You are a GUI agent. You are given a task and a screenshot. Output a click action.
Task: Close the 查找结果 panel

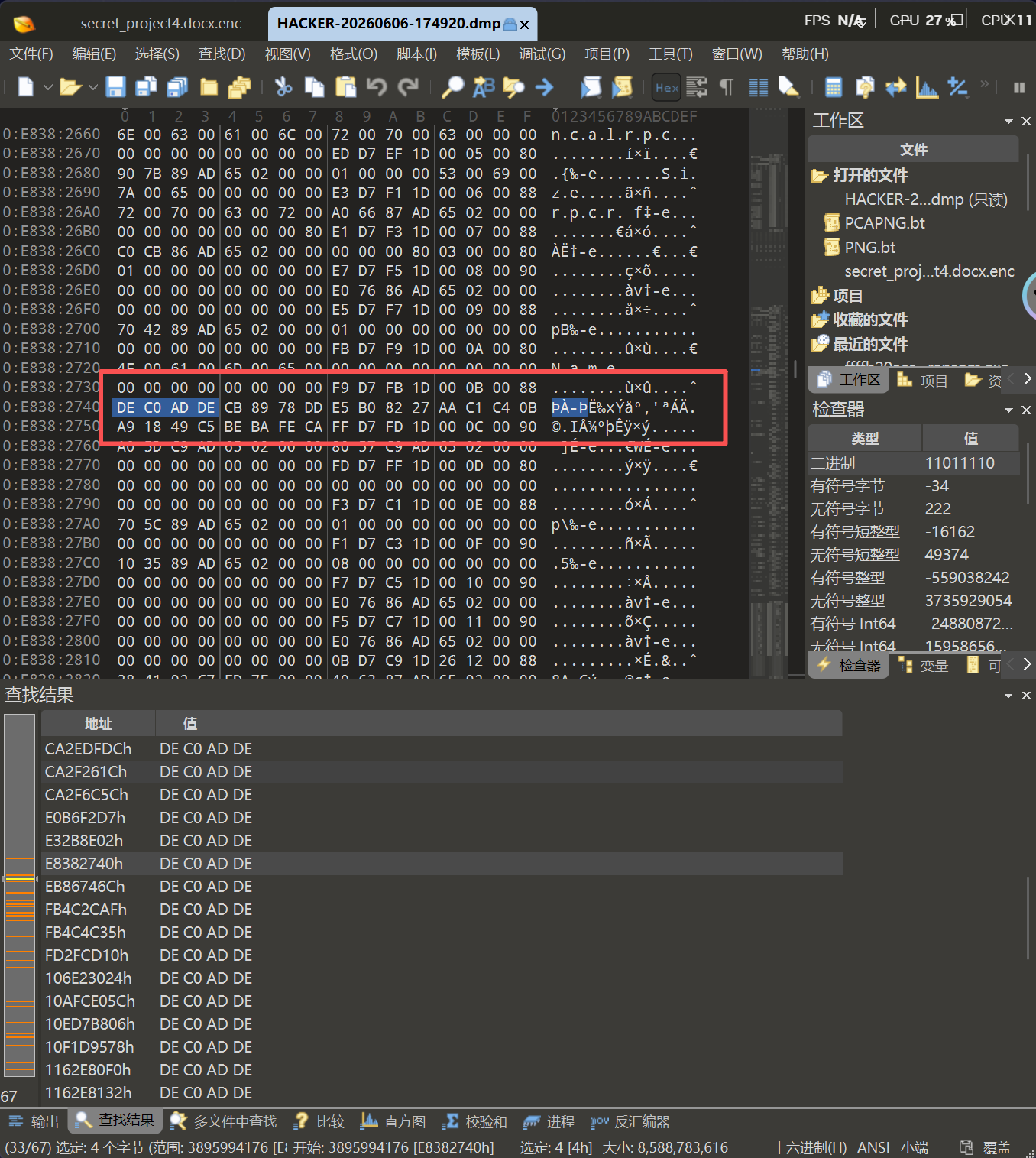[1026, 696]
